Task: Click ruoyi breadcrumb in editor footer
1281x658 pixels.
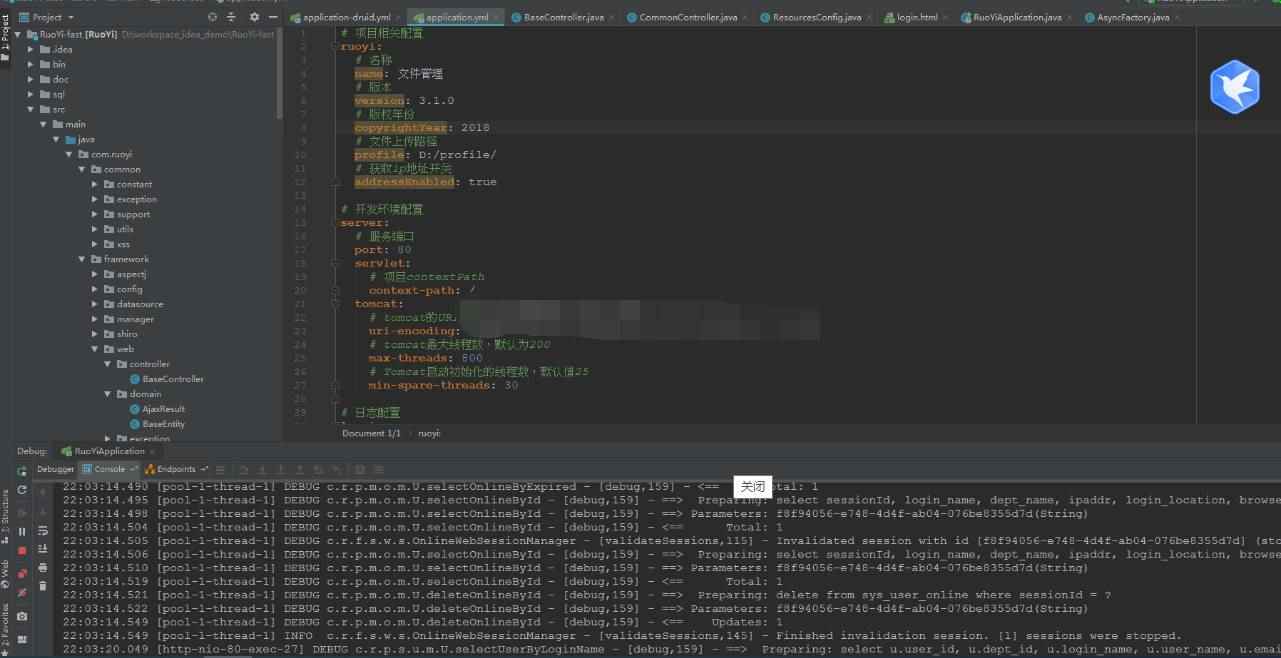Action: coord(430,433)
